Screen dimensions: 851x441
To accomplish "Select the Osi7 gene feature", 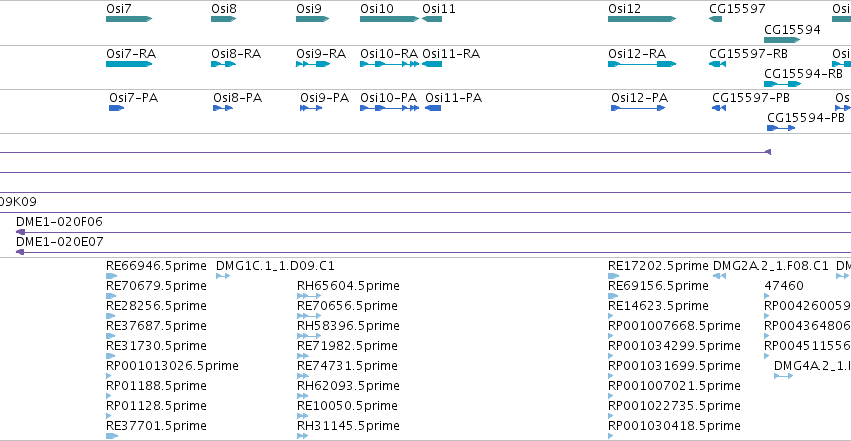I will click(x=129, y=19).
